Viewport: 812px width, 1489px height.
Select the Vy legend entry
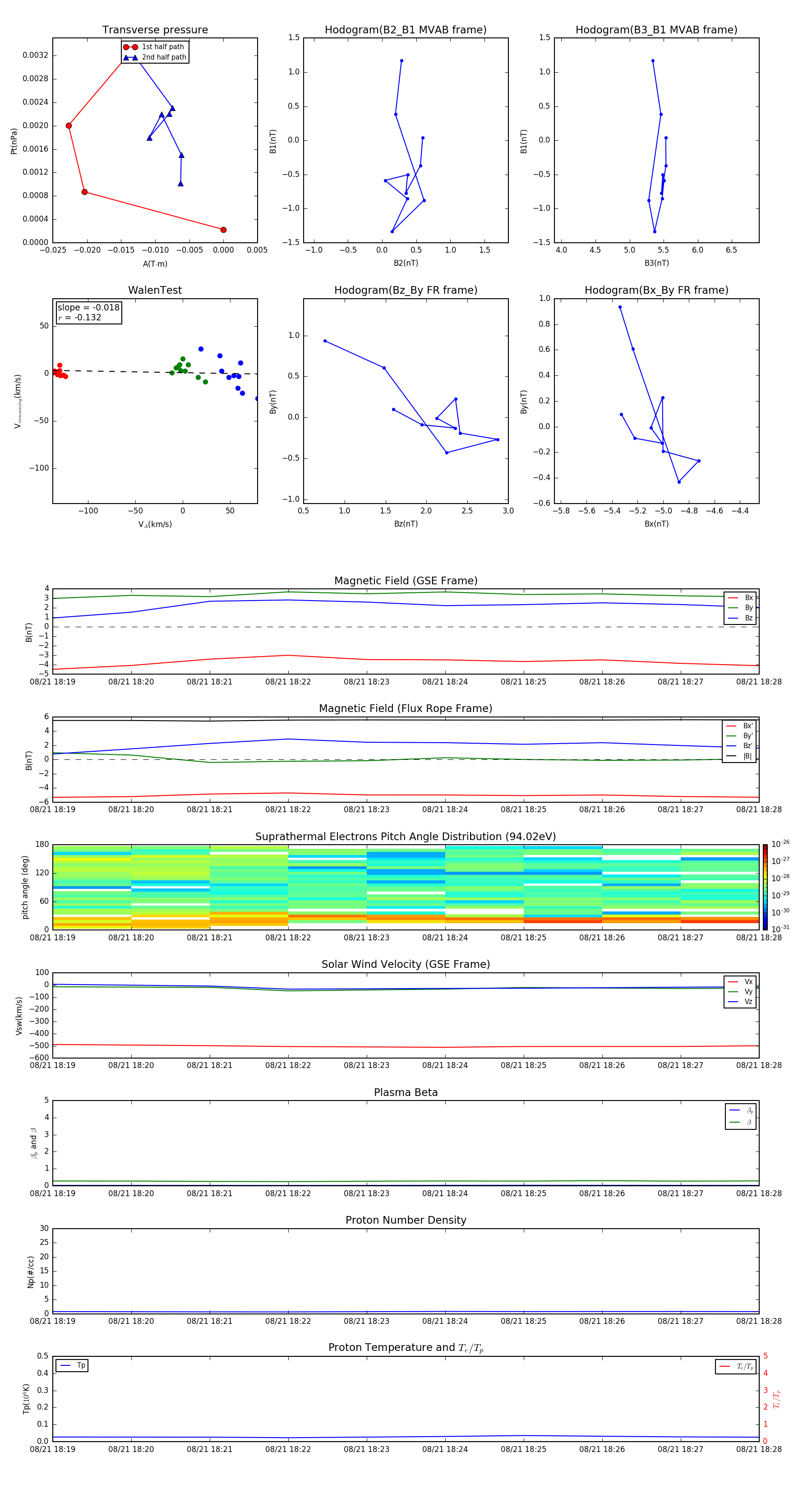point(740,991)
